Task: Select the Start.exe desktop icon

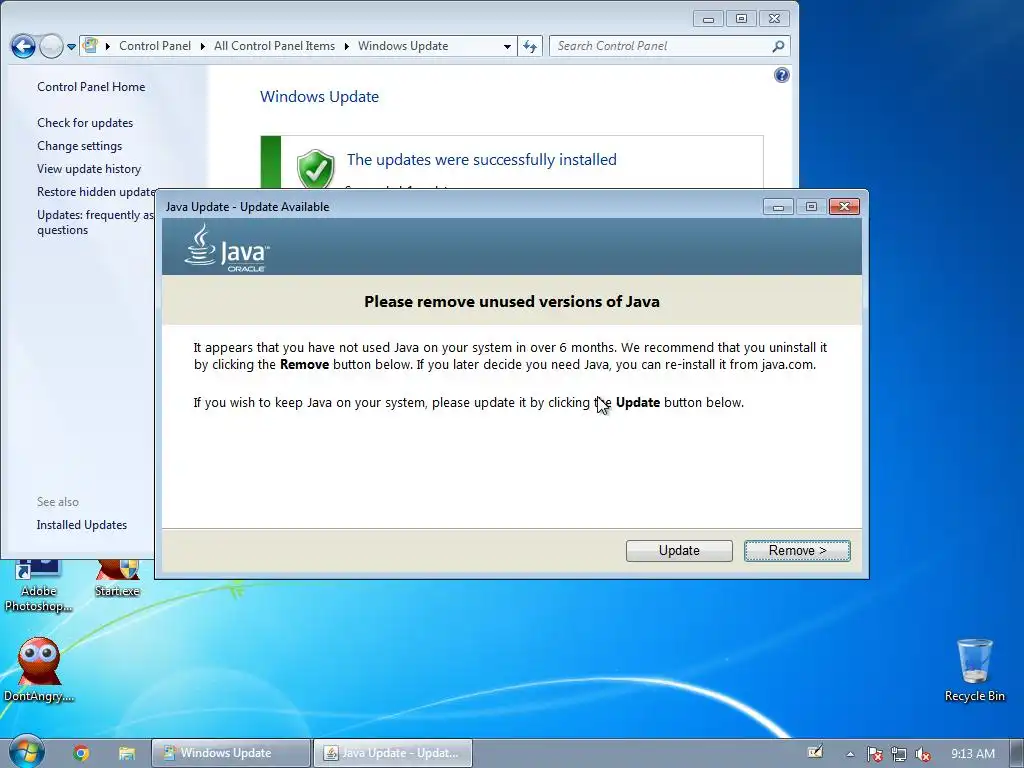Action: pos(118,579)
